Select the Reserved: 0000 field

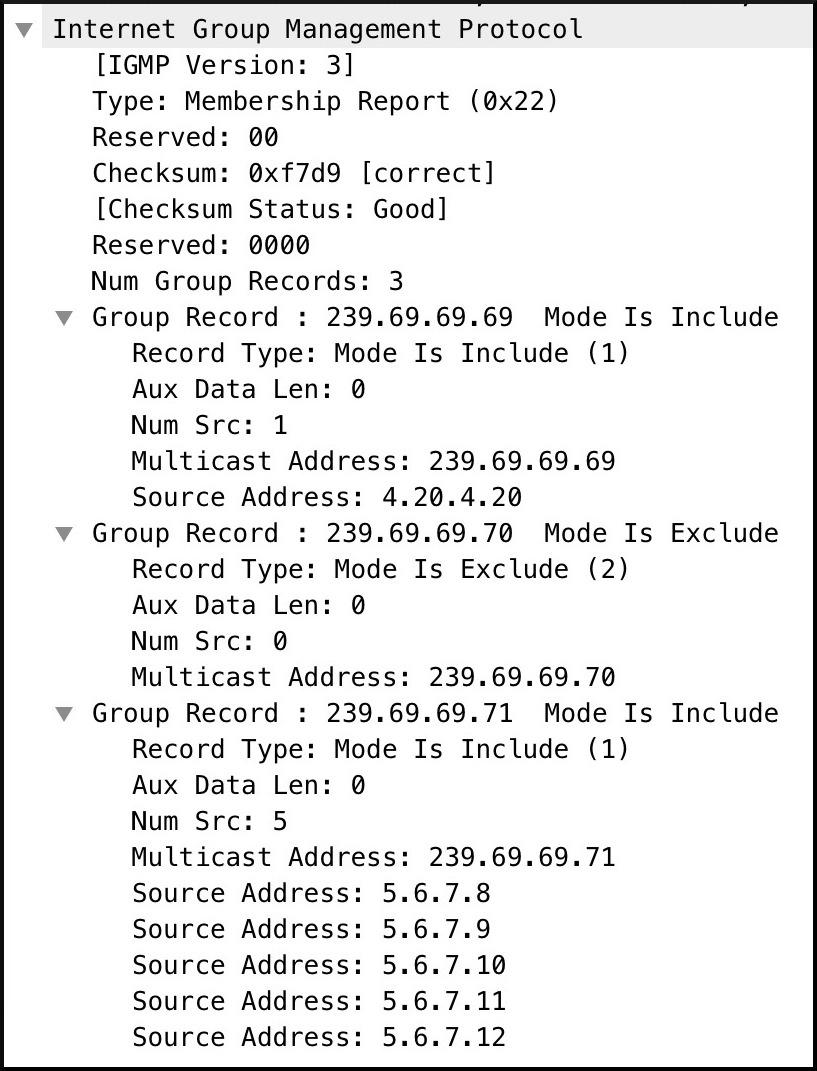(201, 246)
